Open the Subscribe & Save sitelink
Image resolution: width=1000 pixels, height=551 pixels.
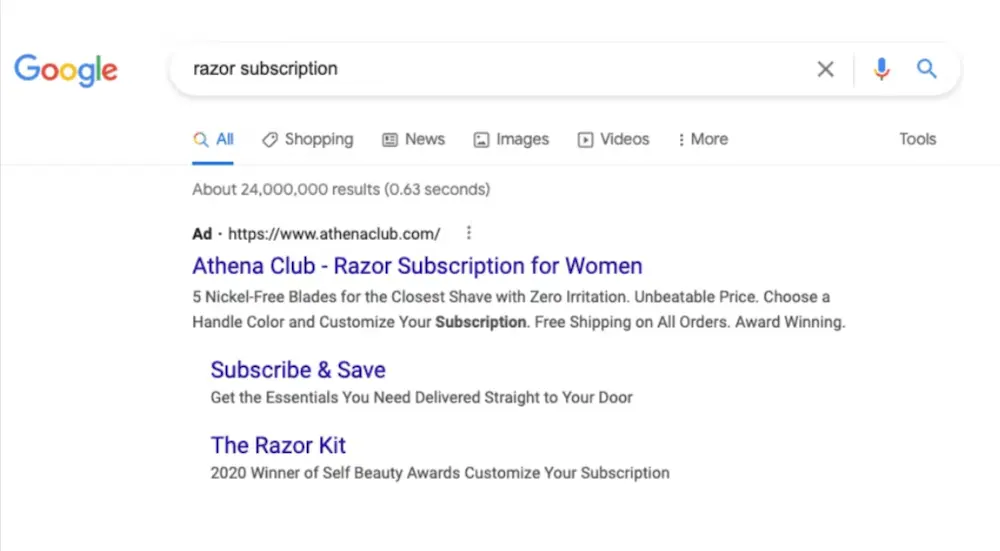click(298, 370)
